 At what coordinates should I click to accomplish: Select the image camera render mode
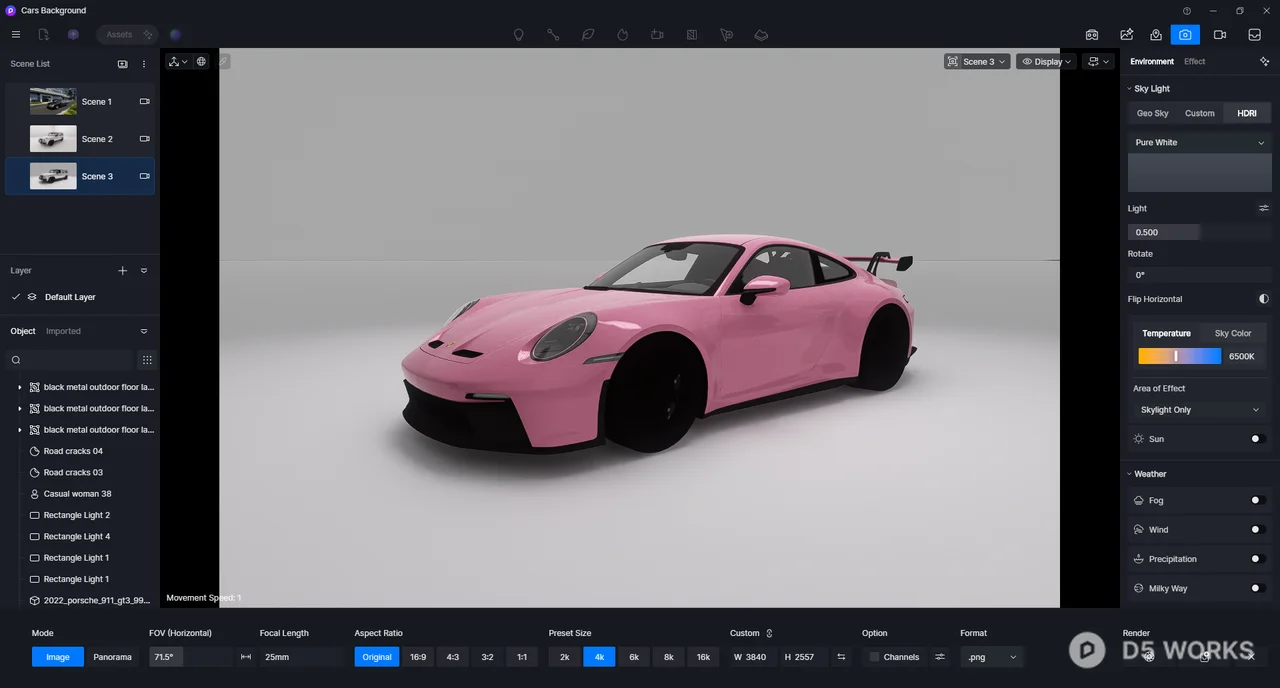[1185, 34]
